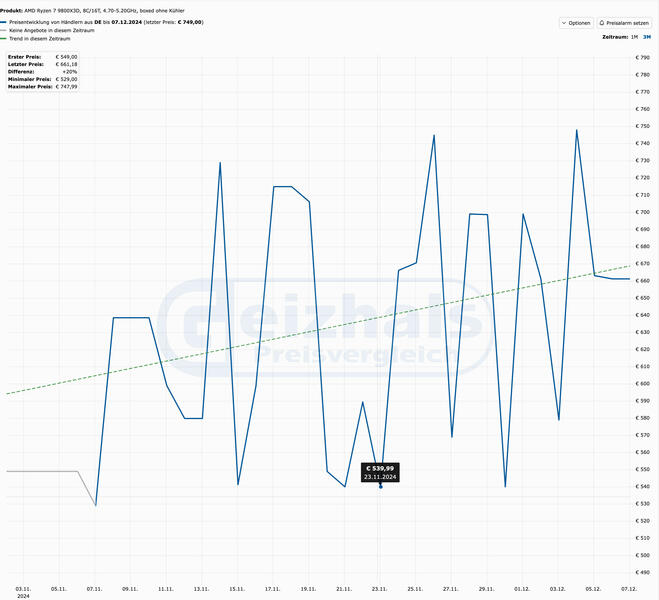Viewport: 659px width, 600px height.
Task: Click the blue legend color marker
Action: [3, 22]
